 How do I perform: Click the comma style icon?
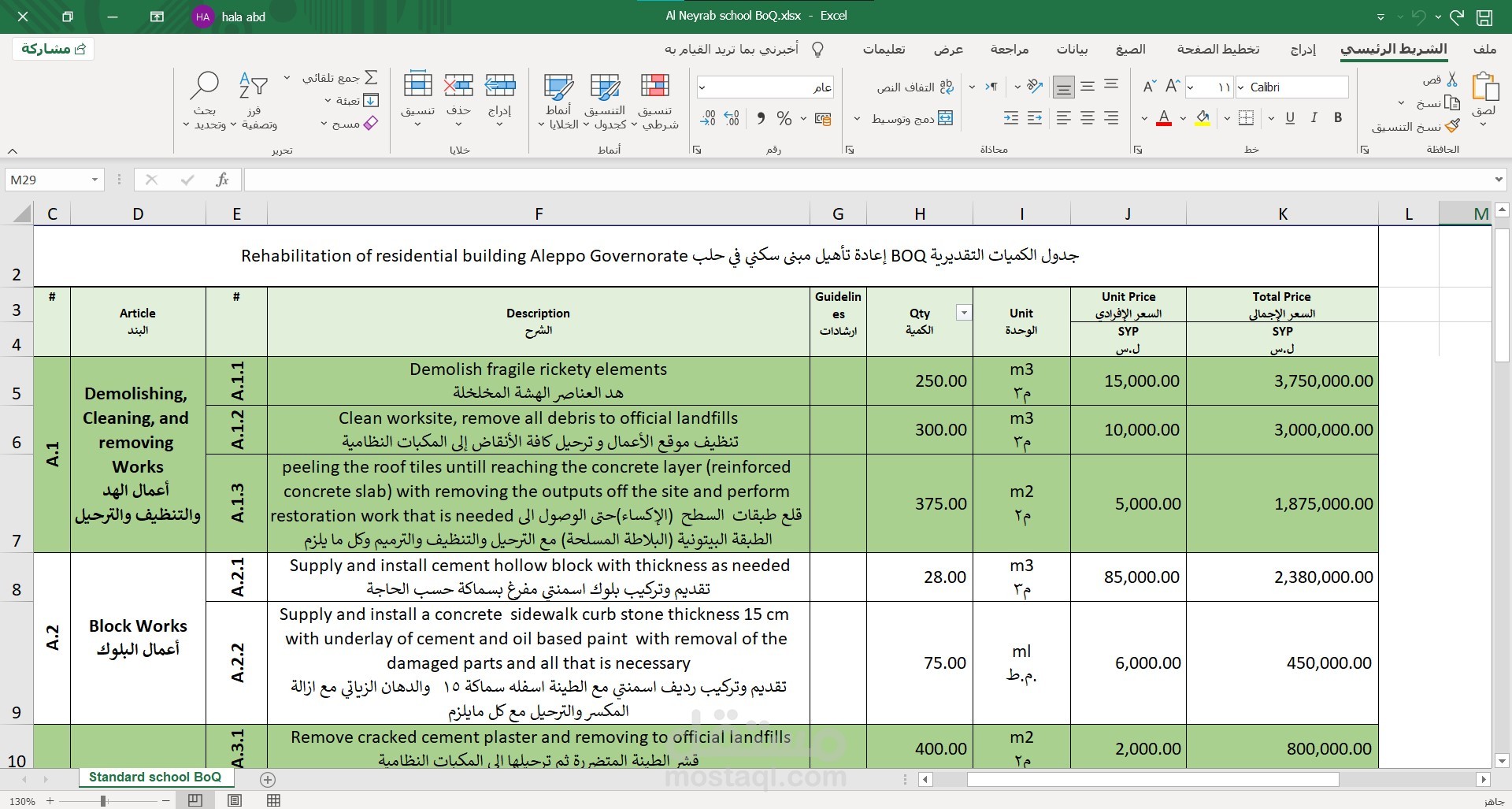(761, 118)
